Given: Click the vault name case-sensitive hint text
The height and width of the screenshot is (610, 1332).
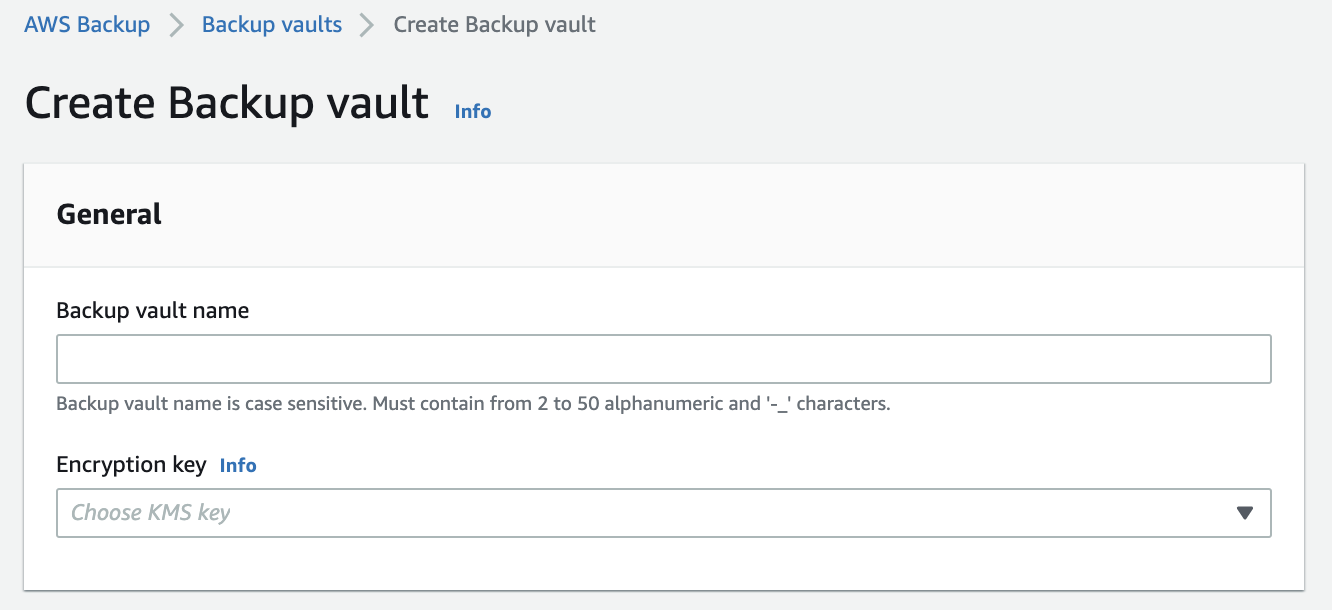Looking at the screenshot, I should pos(473,405).
